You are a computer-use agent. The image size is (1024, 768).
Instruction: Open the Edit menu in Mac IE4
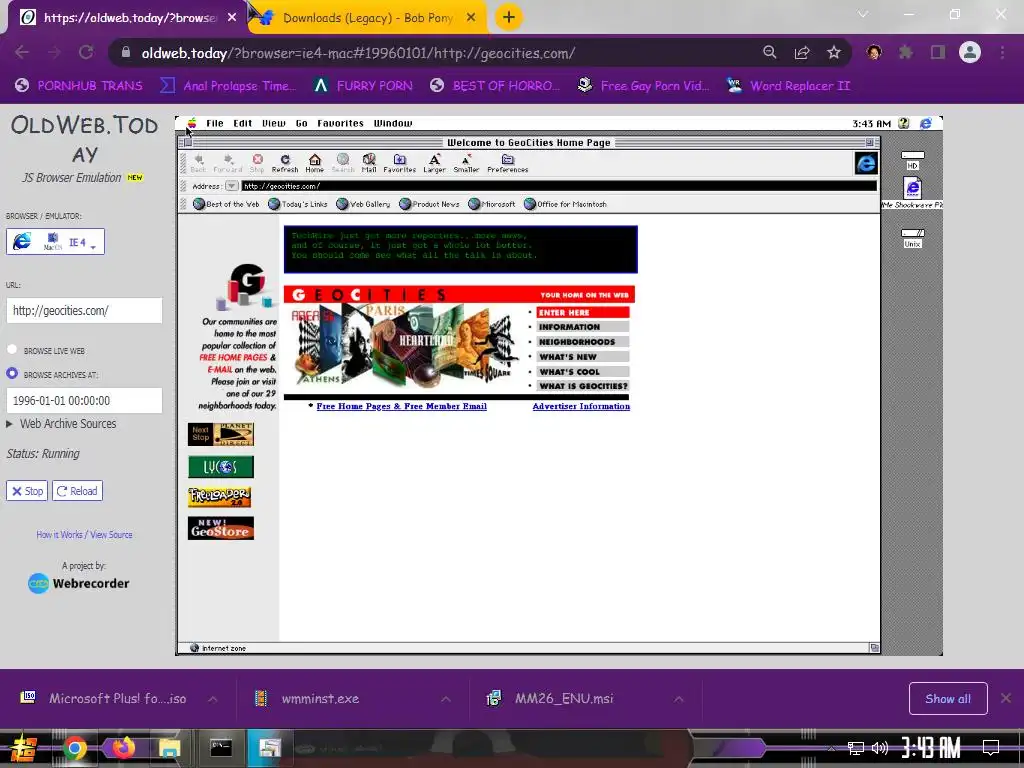click(242, 123)
